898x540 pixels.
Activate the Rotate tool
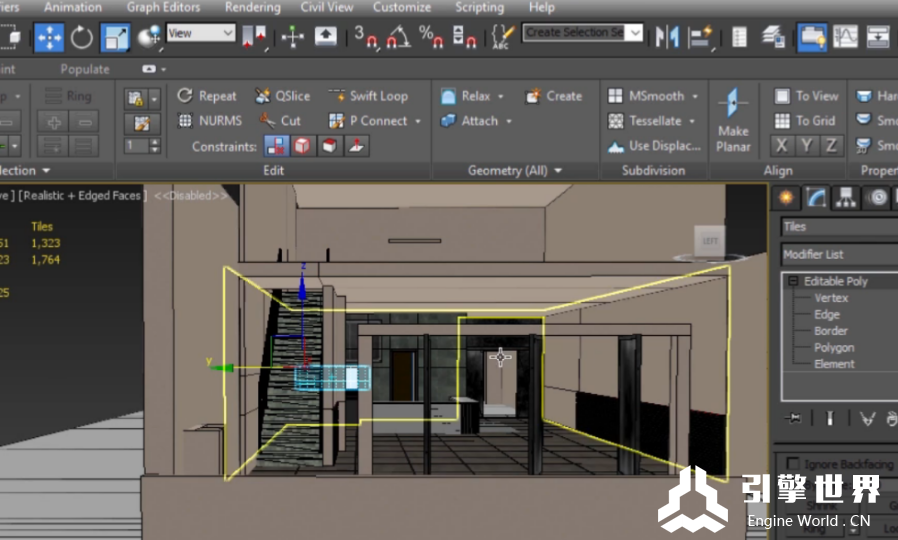[x=82, y=38]
